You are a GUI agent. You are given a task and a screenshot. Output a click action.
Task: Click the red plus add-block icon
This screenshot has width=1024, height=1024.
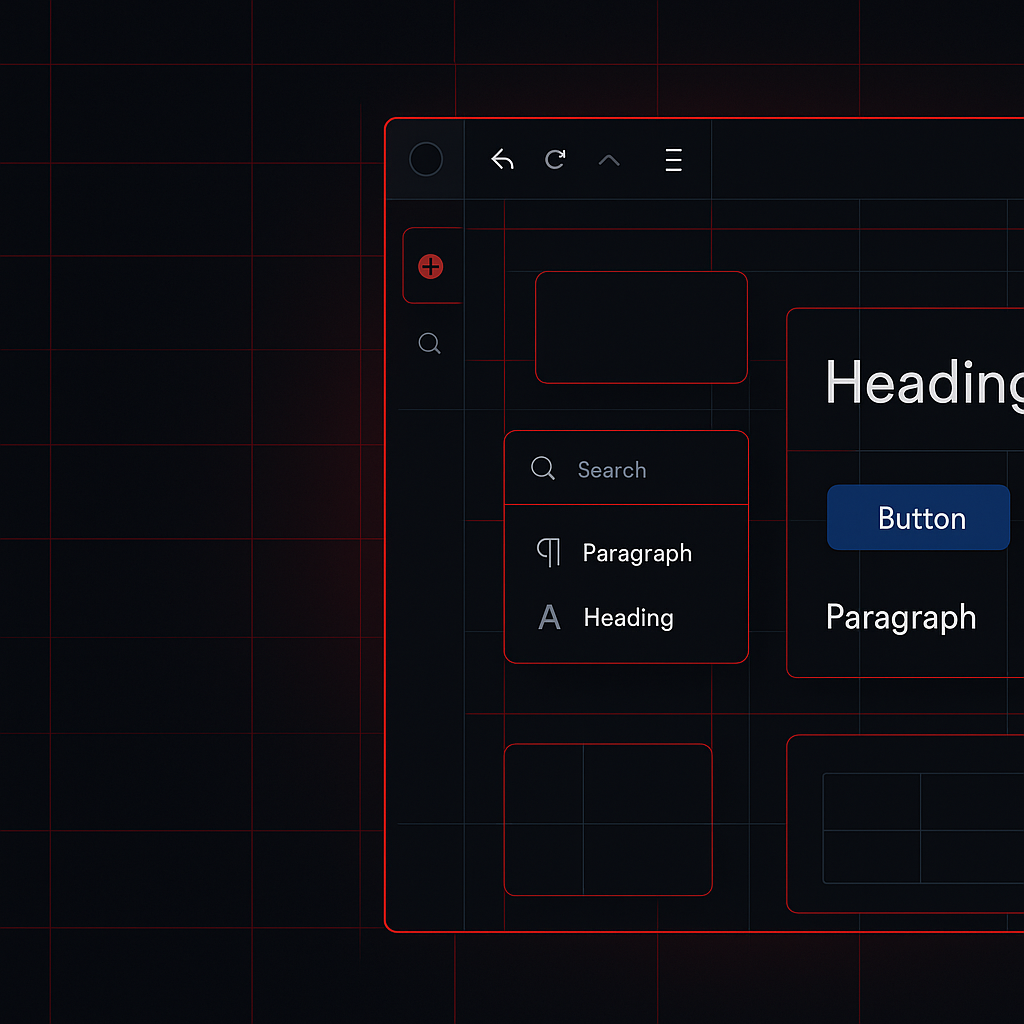[x=431, y=266]
